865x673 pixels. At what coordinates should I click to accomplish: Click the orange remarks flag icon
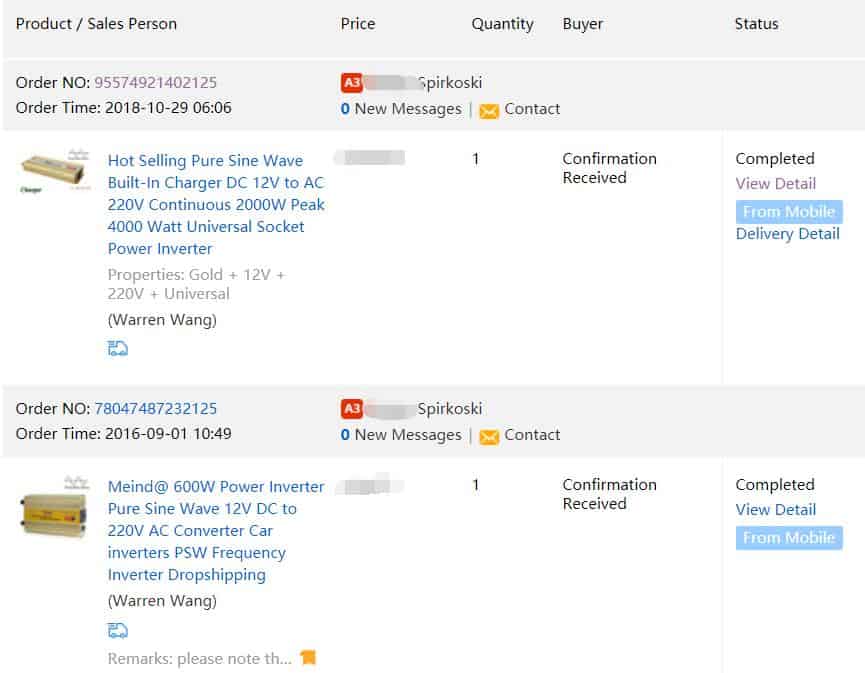pos(308,658)
